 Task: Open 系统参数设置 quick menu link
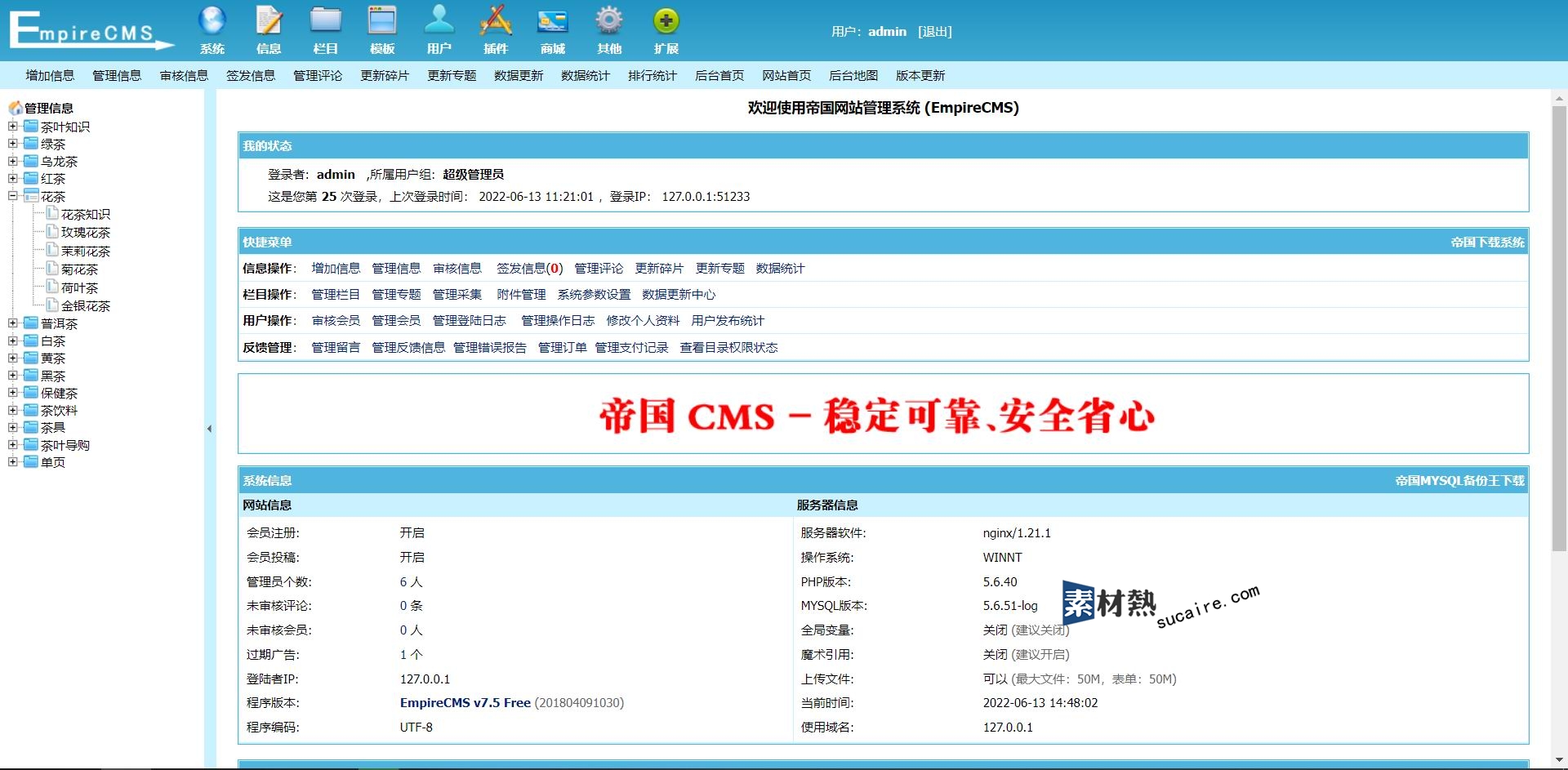click(594, 295)
